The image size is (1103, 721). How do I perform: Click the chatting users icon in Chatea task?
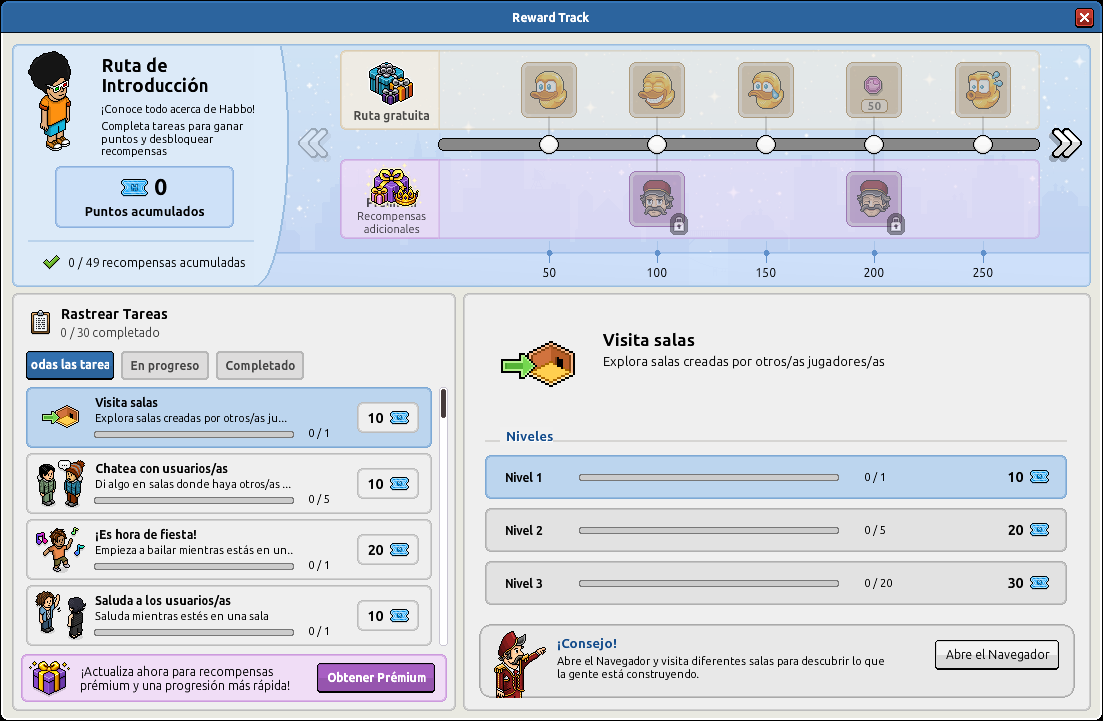[x=60, y=483]
